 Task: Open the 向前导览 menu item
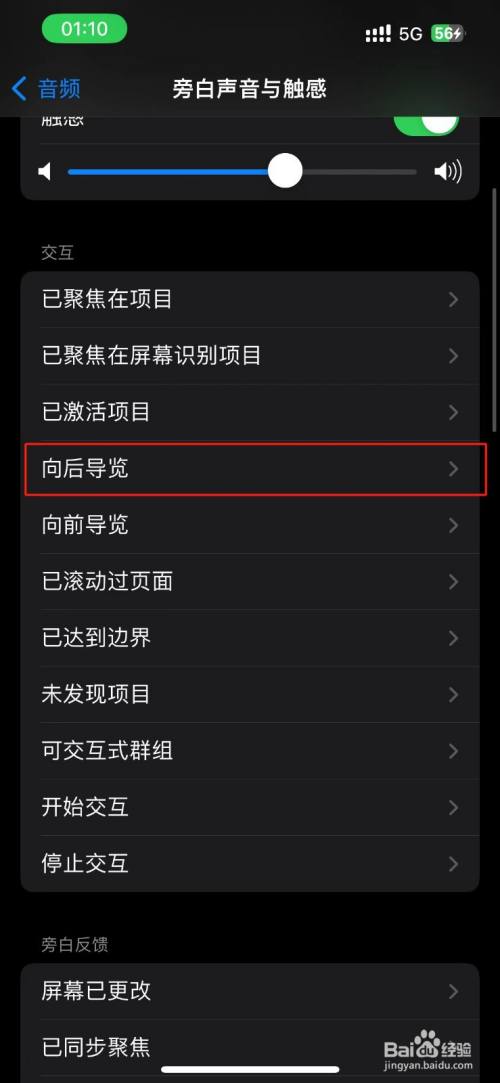click(x=250, y=525)
